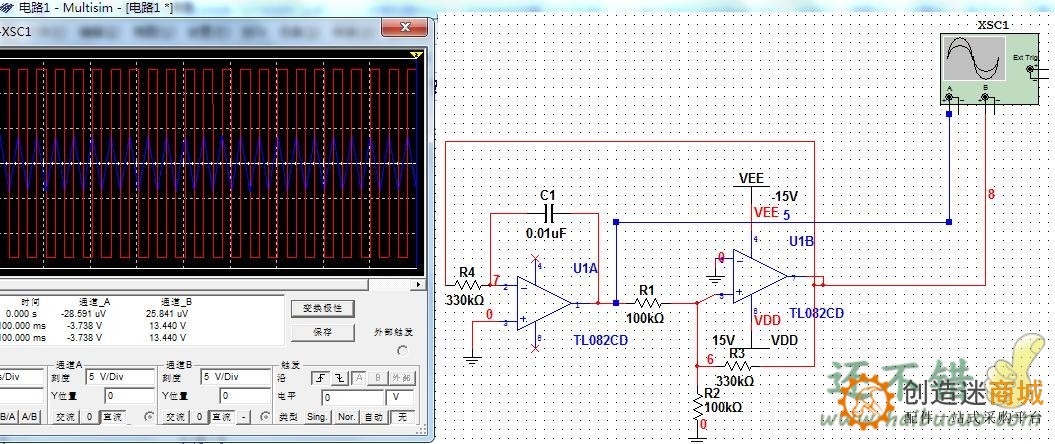Click net label 8 on the red wire
The height and width of the screenshot is (444, 1055).
tap(991, 194)
